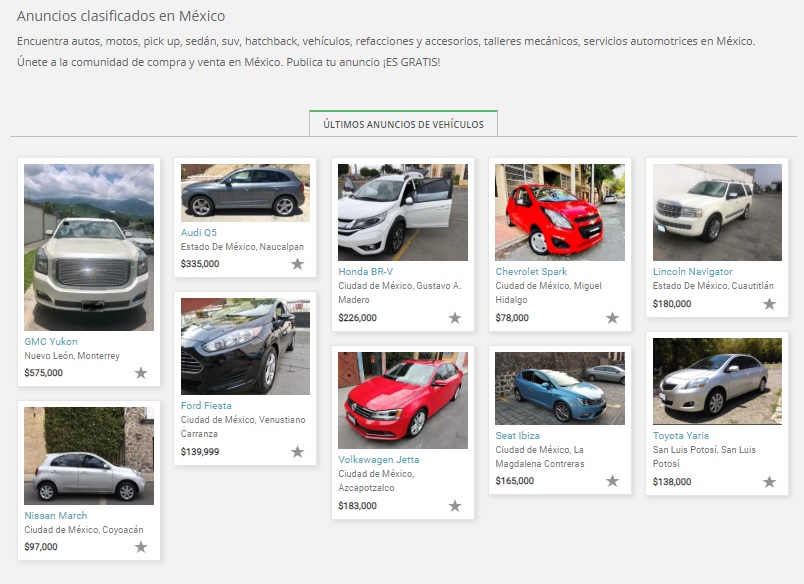View the red Chevrolet Spark photo
Viewport: 804px width, 584px height.
(560, 212)
